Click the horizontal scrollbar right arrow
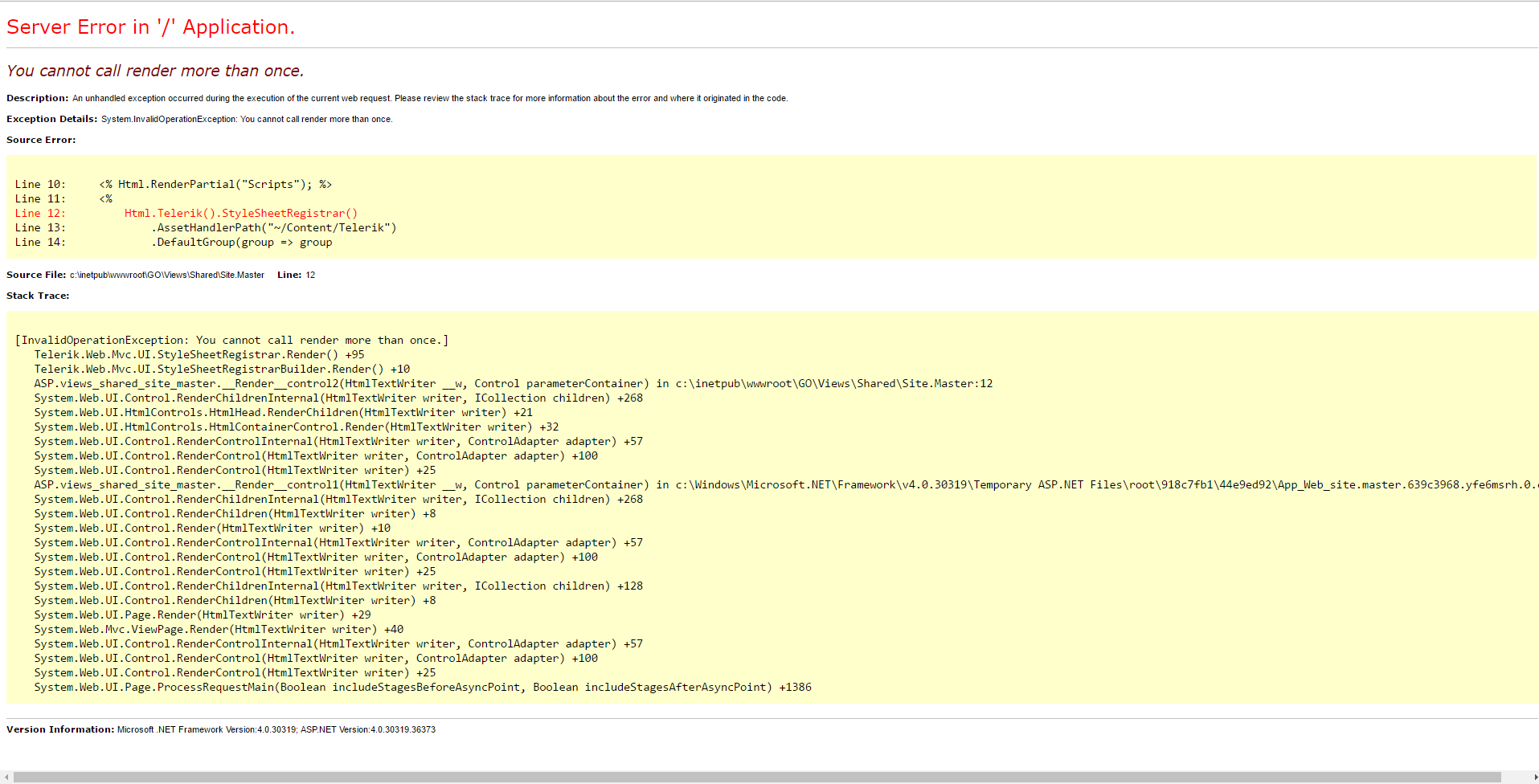This screenshot has width=1539, height=784. [x=1534, y=777]
